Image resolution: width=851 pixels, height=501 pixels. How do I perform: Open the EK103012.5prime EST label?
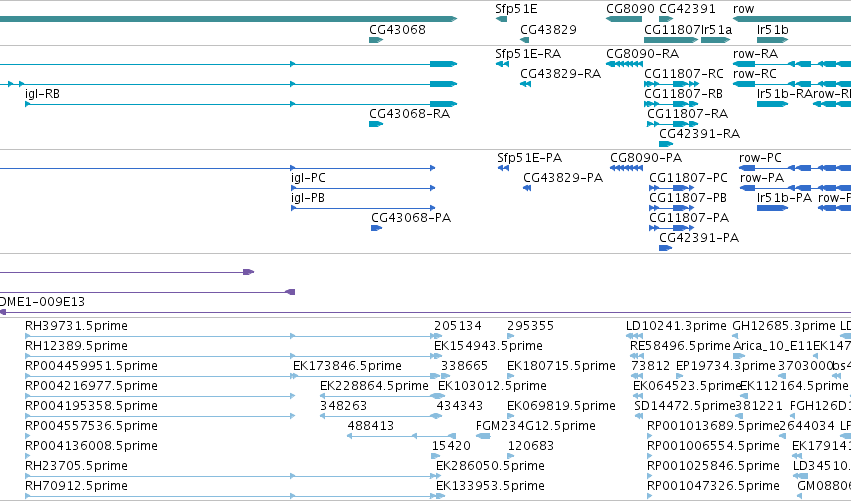492,386
